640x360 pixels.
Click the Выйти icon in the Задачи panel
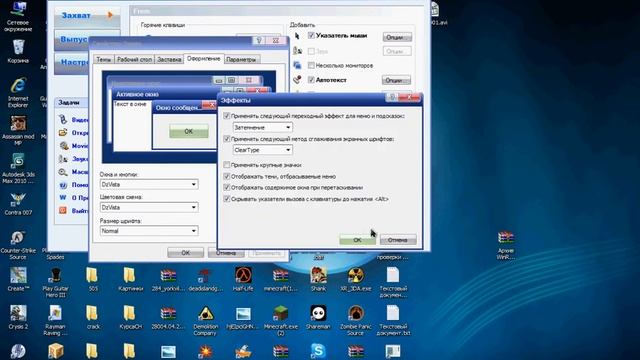coord(63,210)
